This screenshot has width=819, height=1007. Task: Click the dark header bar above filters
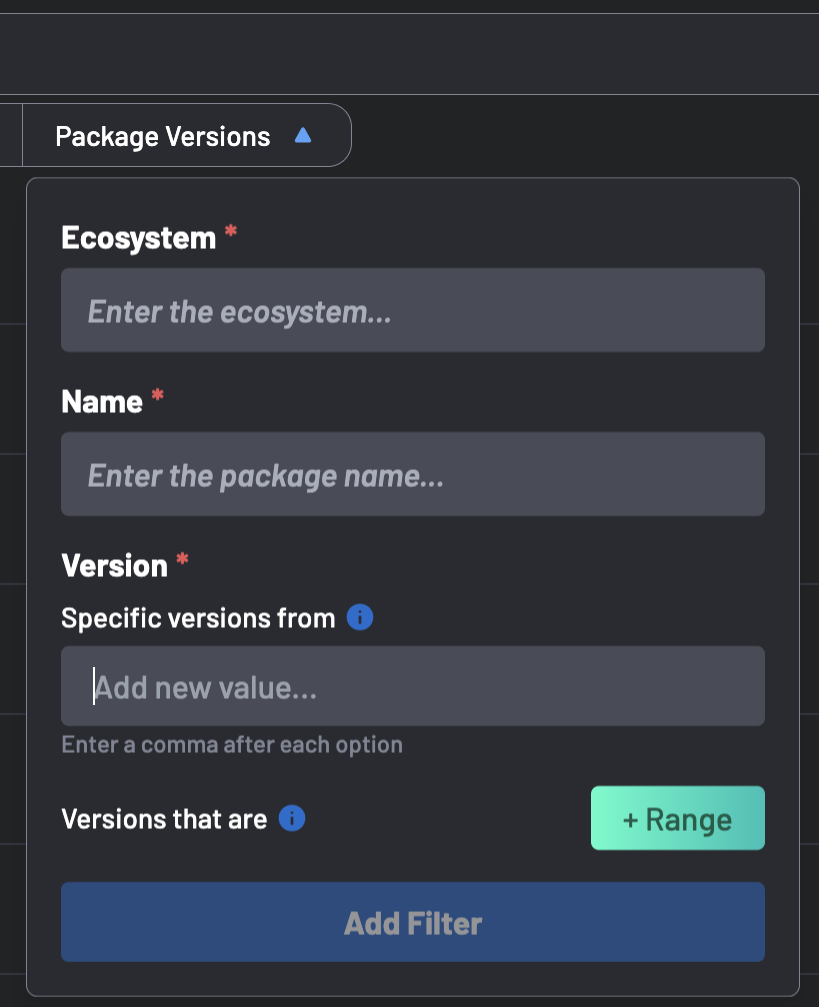(409, 54)
